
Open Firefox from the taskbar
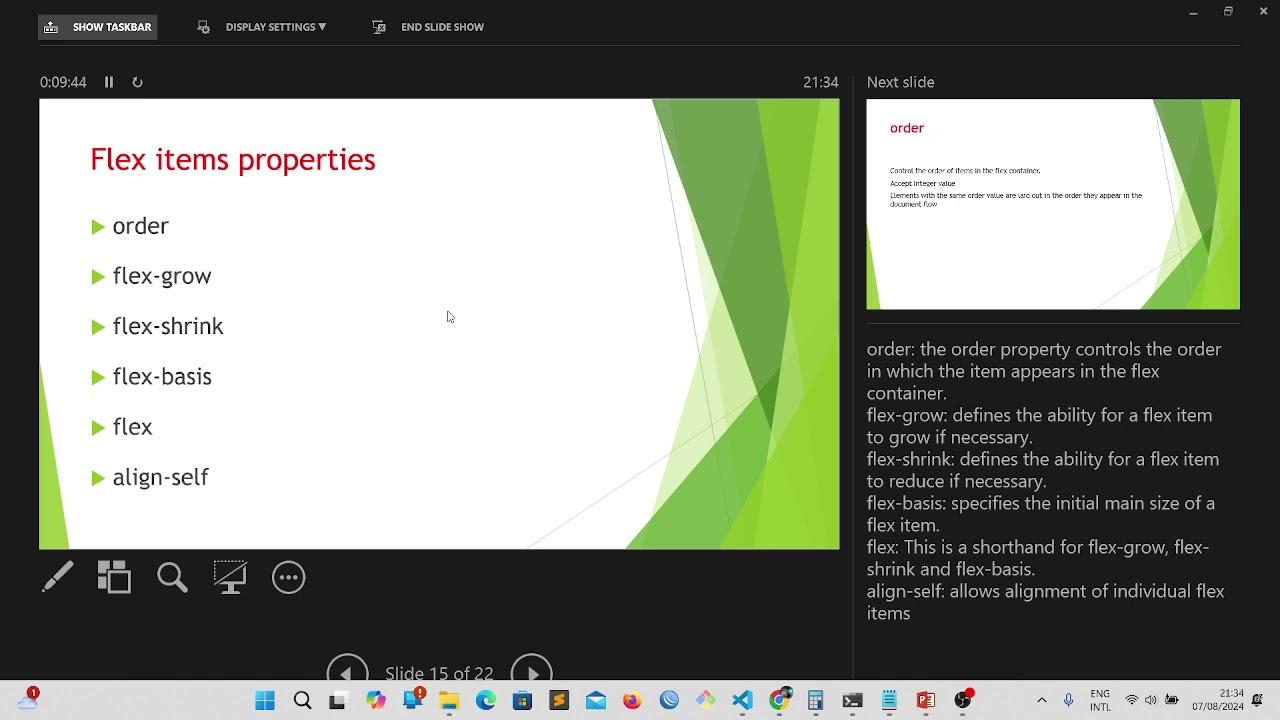[x=632, y=701]
